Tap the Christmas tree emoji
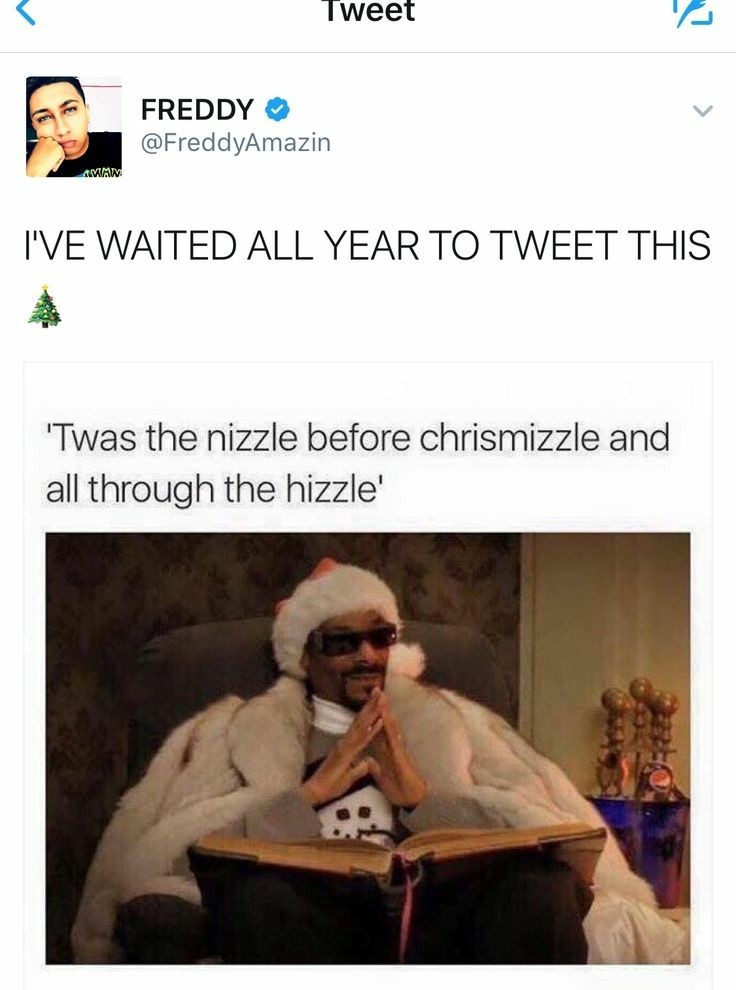This screenshot has height=990, width=736. pos(44,306)
